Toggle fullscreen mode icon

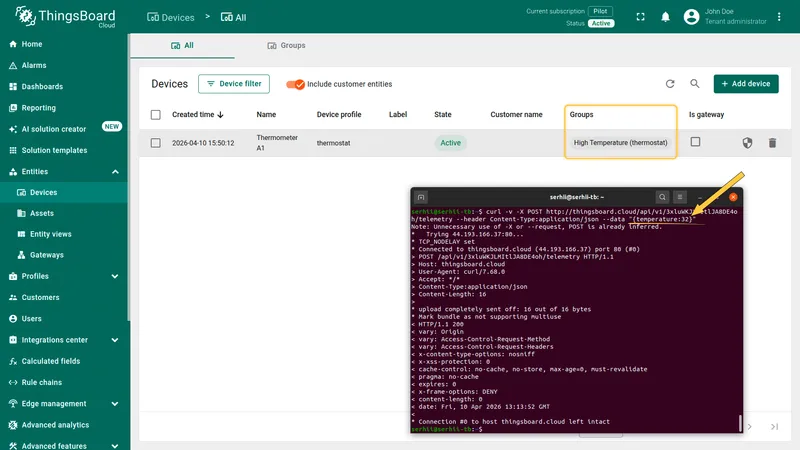tap(640, 17)
